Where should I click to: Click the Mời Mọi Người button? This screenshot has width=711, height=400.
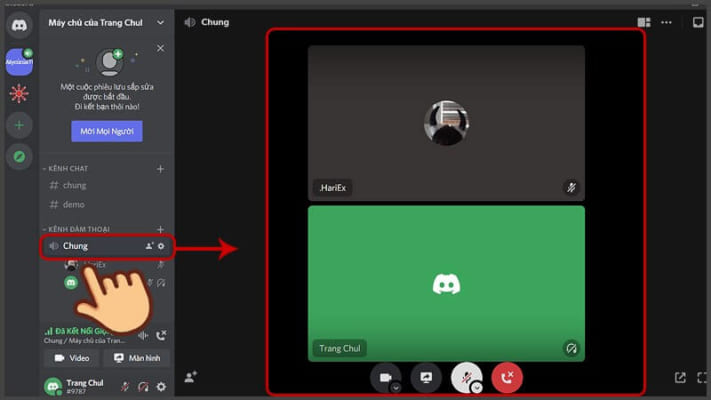(107, 131)
